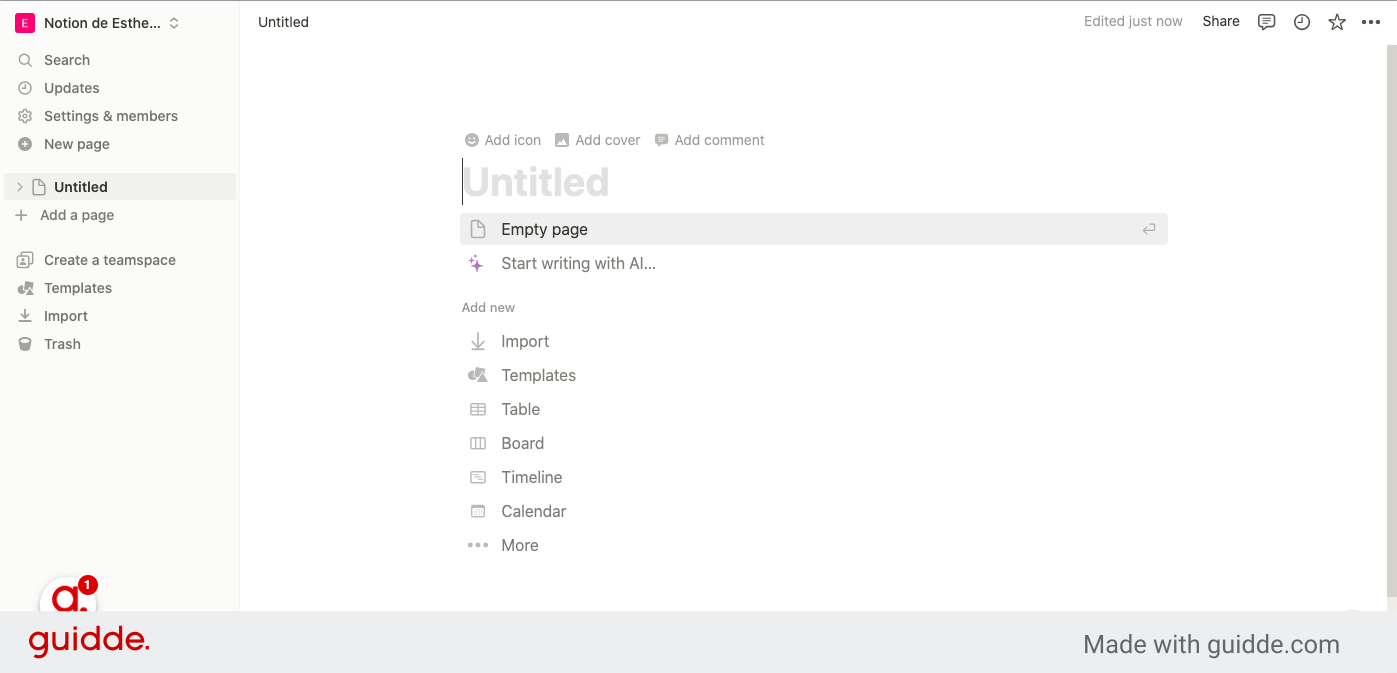
Task: Select the Empty page option
Action: click(x=544, y=229)
